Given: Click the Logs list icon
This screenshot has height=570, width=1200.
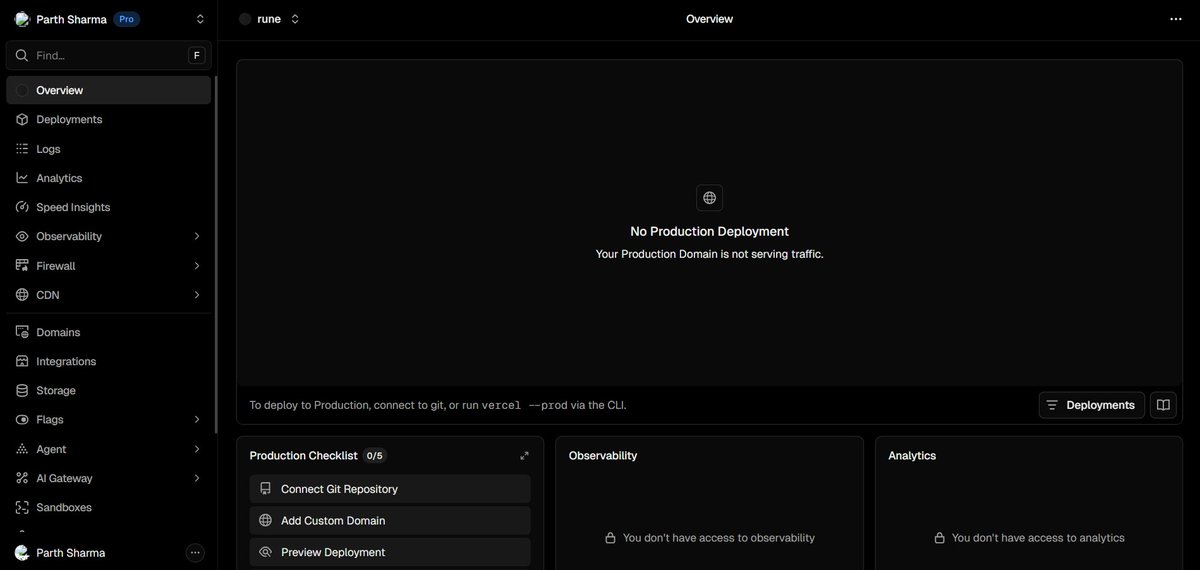Looking at the screenshot, I should pyautogui.click(x=22, y=149).
